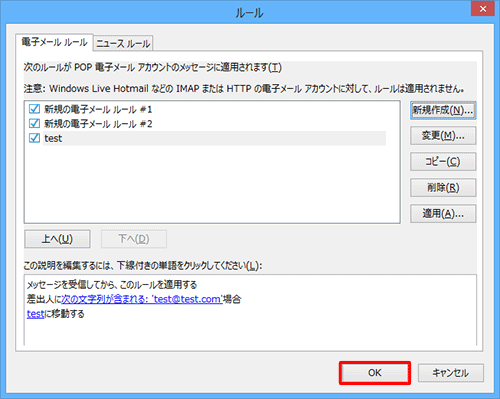This screenshot has height=399, width=500.
Task: Cancel the dialog with キャンセル
Action: tap(451, 373)
